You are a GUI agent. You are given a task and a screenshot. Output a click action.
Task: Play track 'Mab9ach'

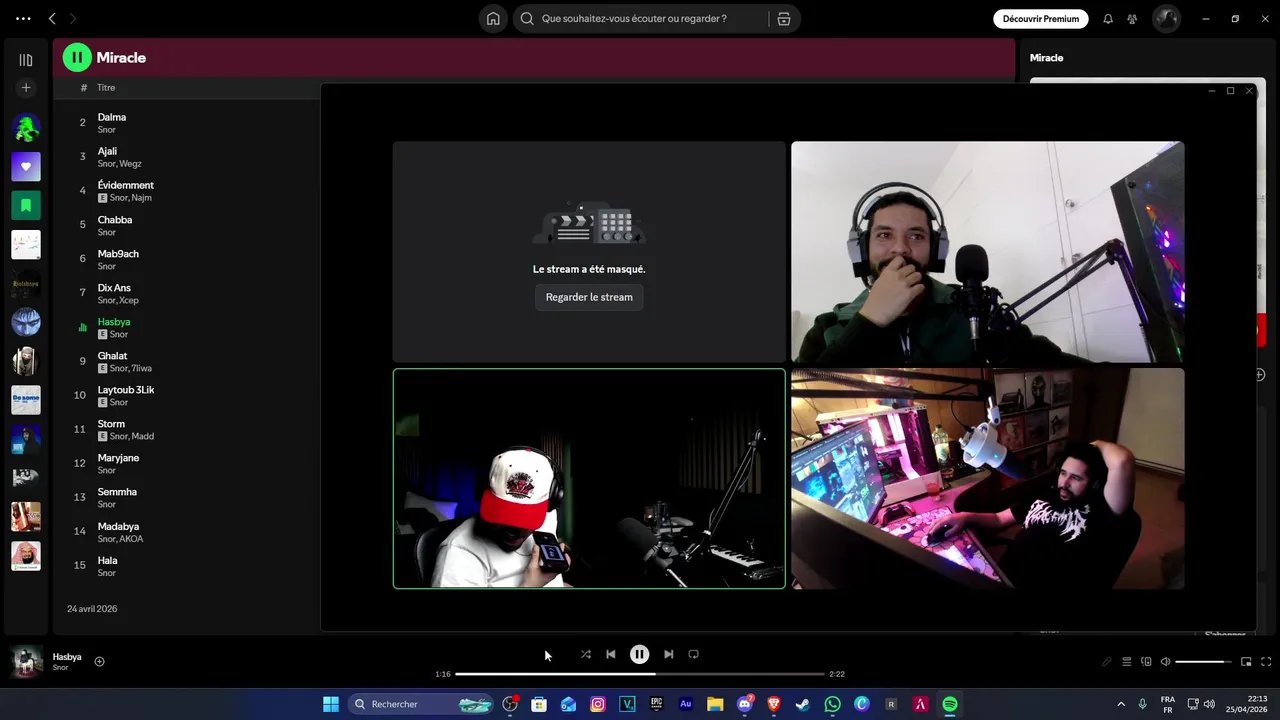coord(118,254)
